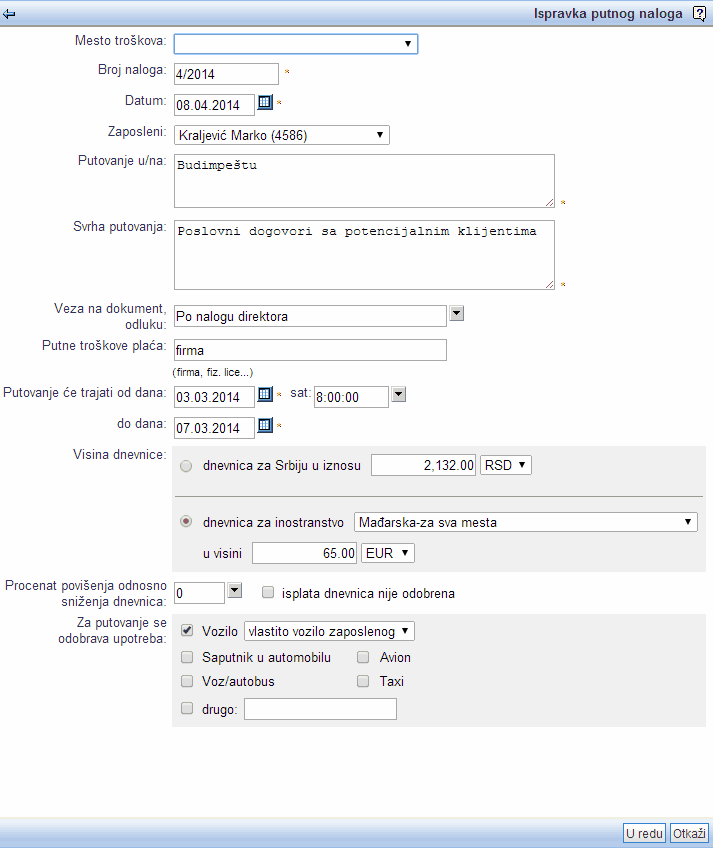Enable the Avion checkbox

363,657
